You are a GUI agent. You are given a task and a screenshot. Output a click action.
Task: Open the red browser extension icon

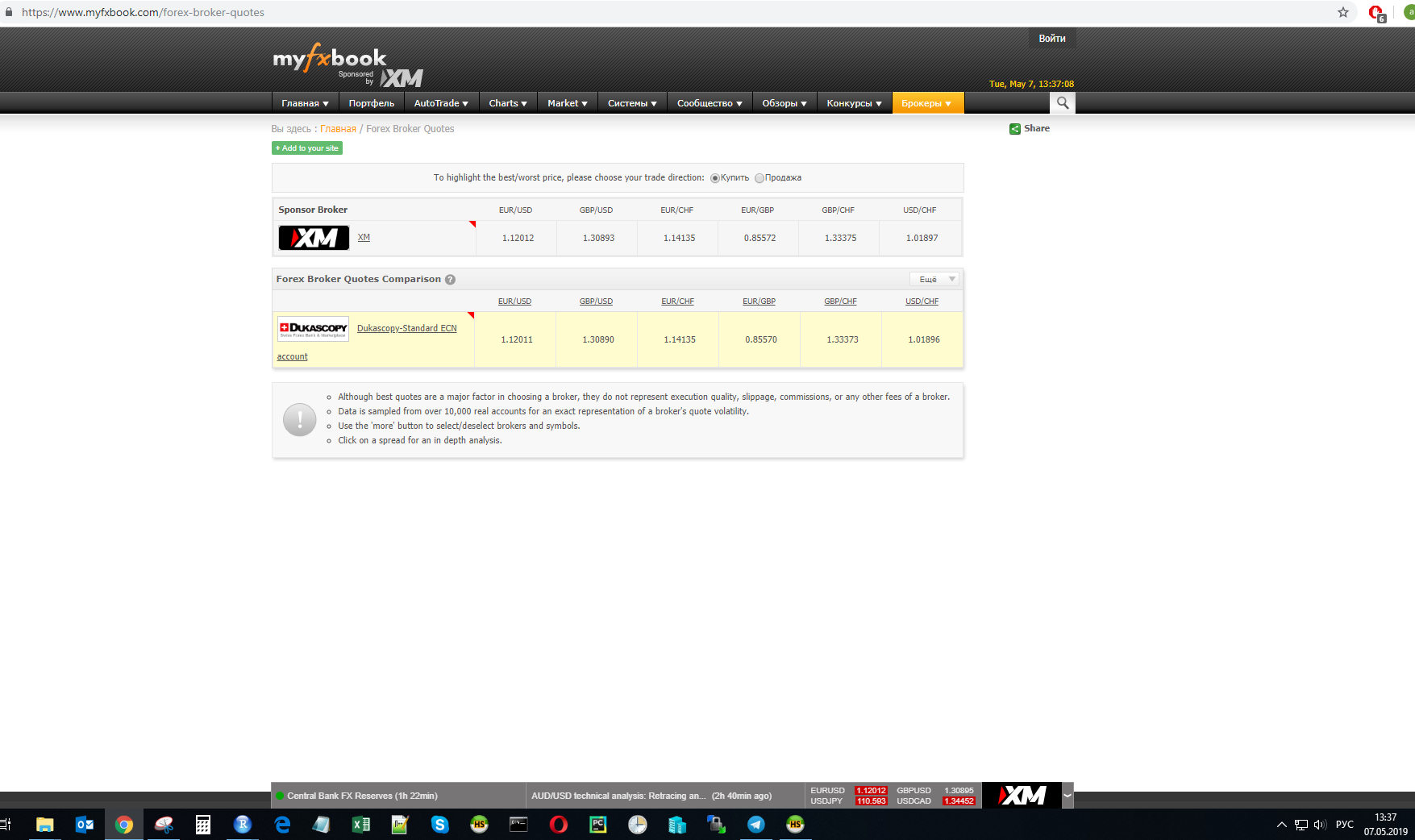pyautogui.click(x=1376, y=13)
